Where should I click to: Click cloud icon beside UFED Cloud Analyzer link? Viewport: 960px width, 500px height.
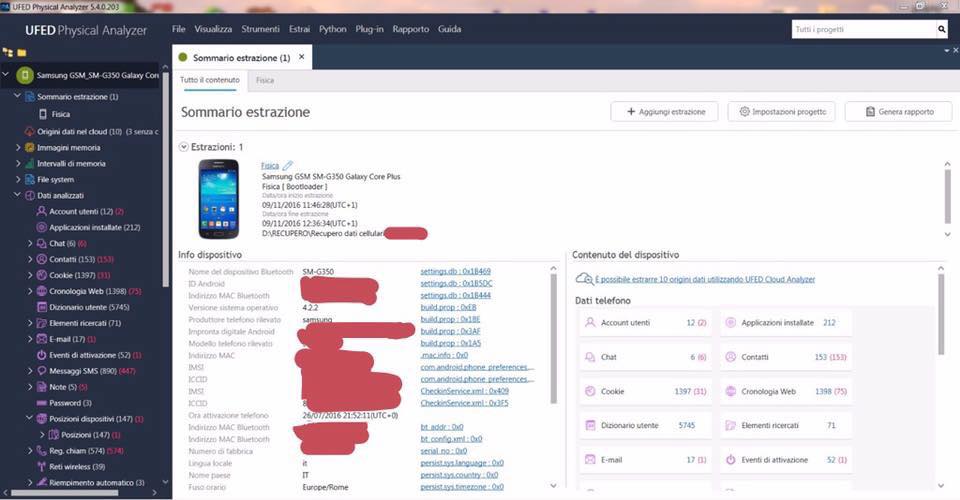point(584,279)
